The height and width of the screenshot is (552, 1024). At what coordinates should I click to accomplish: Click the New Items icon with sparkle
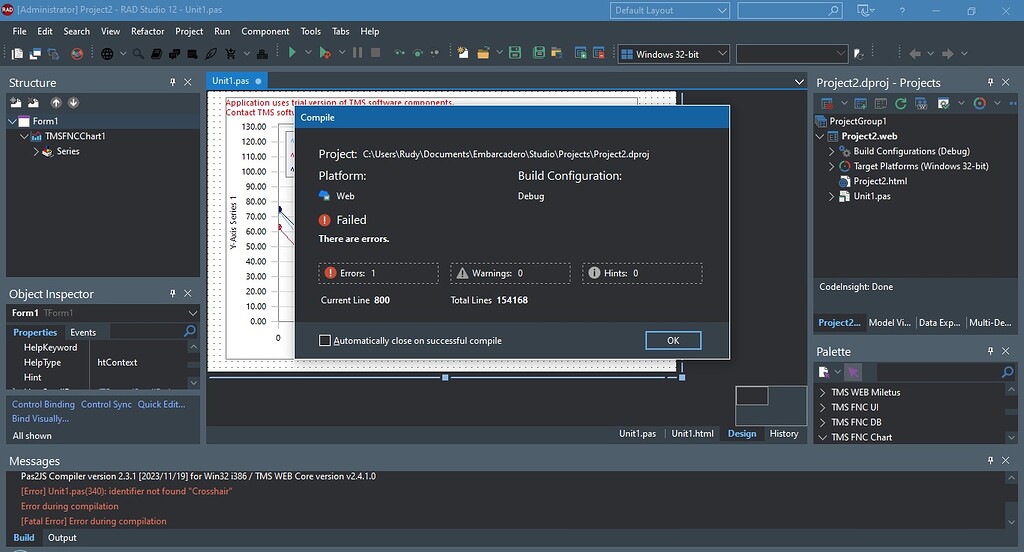coord(462,53)
